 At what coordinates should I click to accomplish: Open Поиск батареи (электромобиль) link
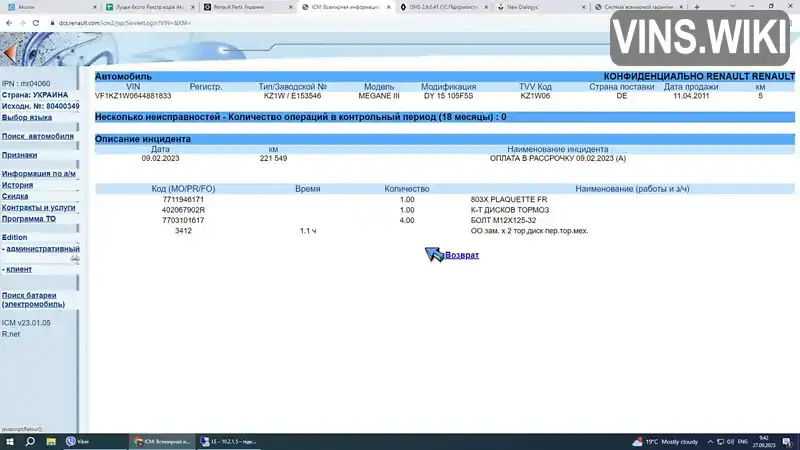click(33, 299)
